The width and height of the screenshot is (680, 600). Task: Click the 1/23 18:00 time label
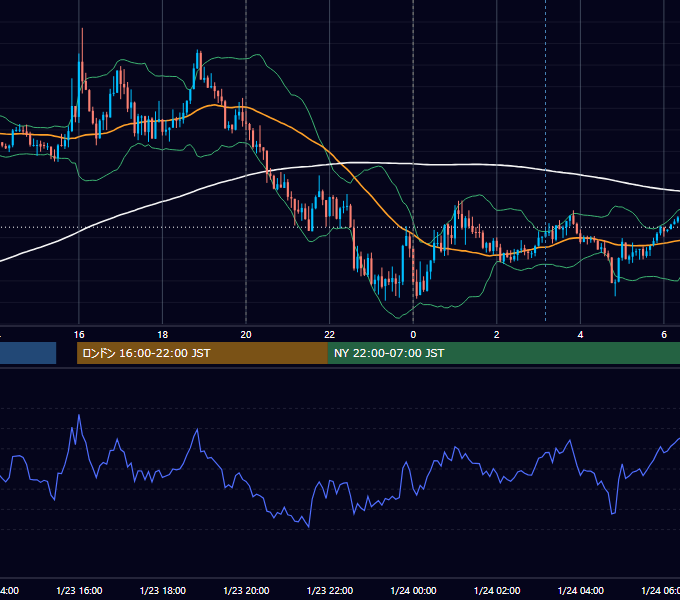163,590
